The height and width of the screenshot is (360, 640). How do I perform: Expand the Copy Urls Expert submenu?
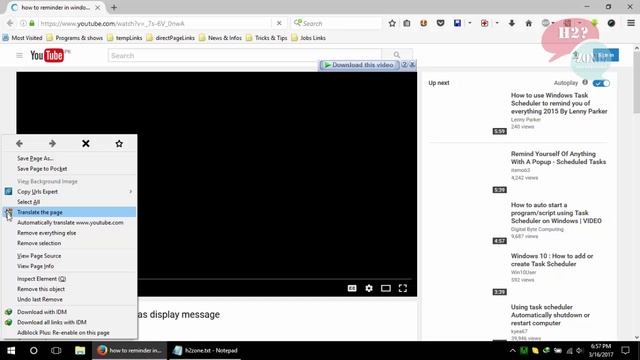pos(131,191)
